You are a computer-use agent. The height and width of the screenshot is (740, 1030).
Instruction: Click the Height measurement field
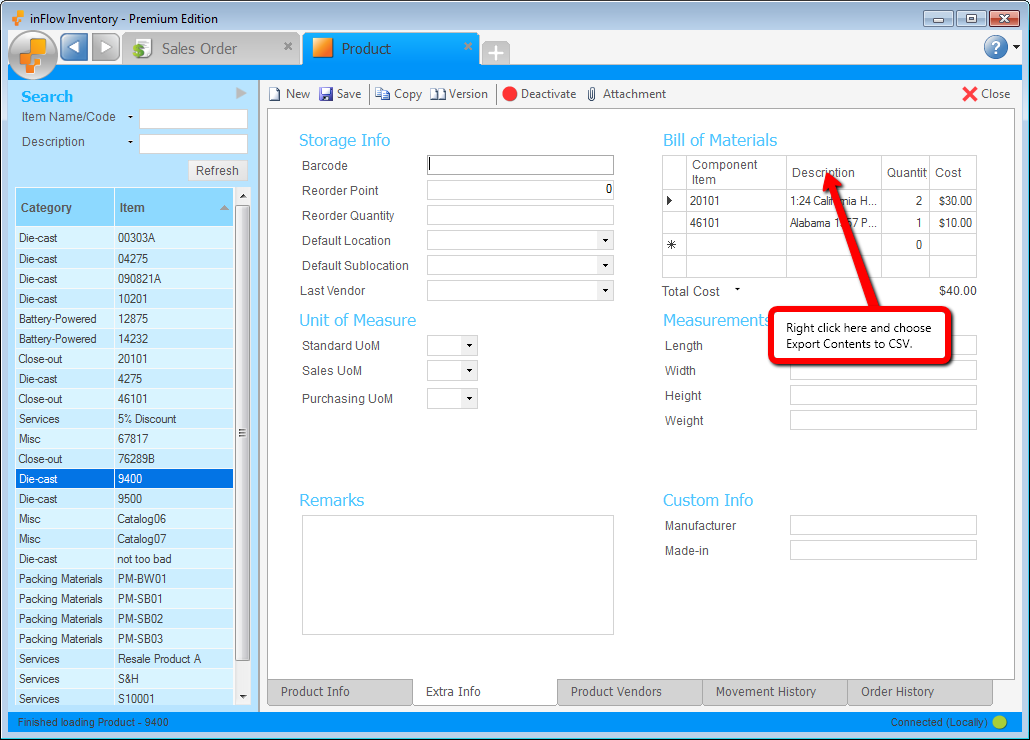(x=884, y=395)
